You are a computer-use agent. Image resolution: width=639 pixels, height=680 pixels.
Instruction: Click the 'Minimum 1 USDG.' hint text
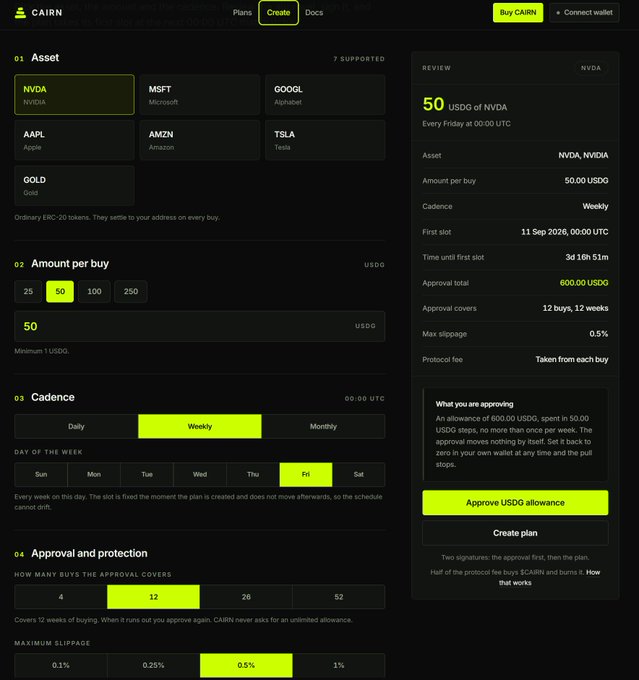click(x=42, y=351)
